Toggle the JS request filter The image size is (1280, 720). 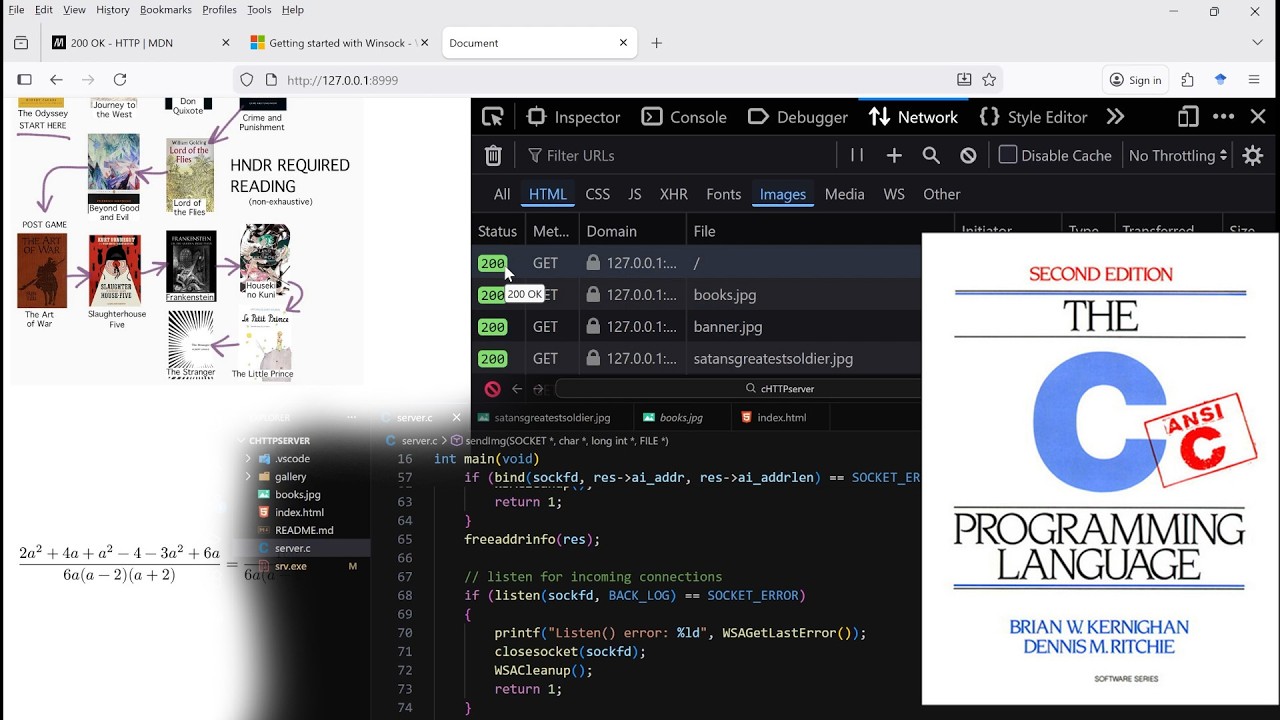pos(635,194)
